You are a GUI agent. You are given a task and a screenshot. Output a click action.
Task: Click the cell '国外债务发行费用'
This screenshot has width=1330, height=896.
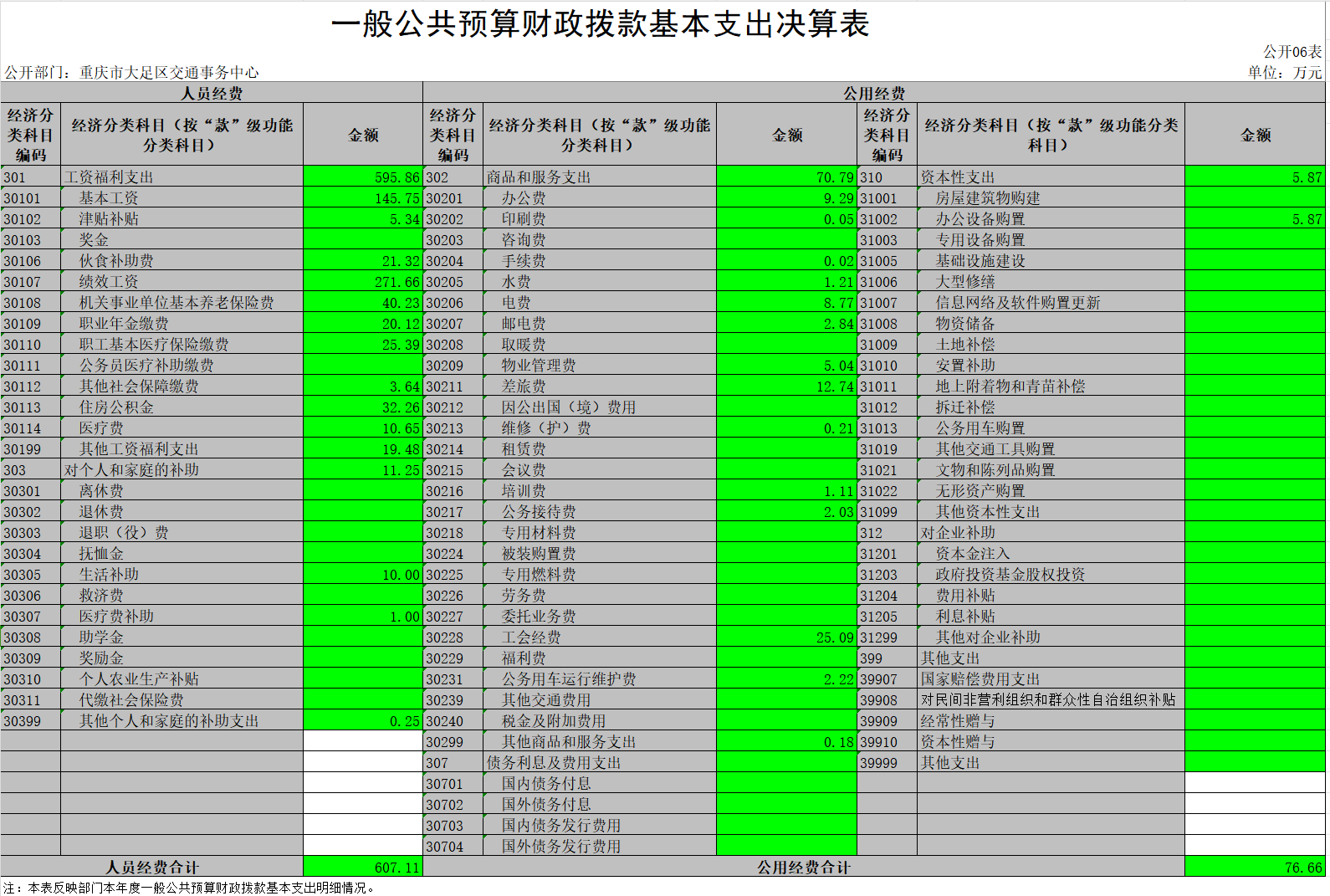click(600, 846)
